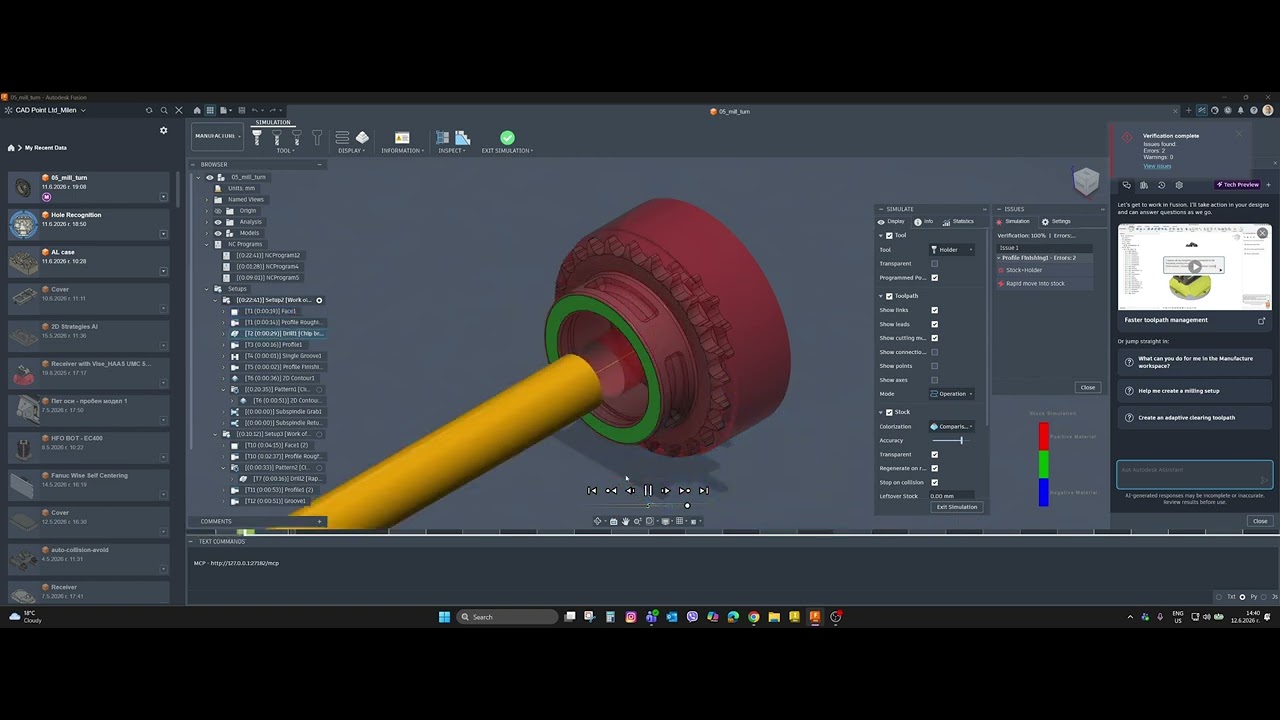Open the Manufacture workspace dropdown
This screenshot has height=720, width=1280.
coord(216,136)
